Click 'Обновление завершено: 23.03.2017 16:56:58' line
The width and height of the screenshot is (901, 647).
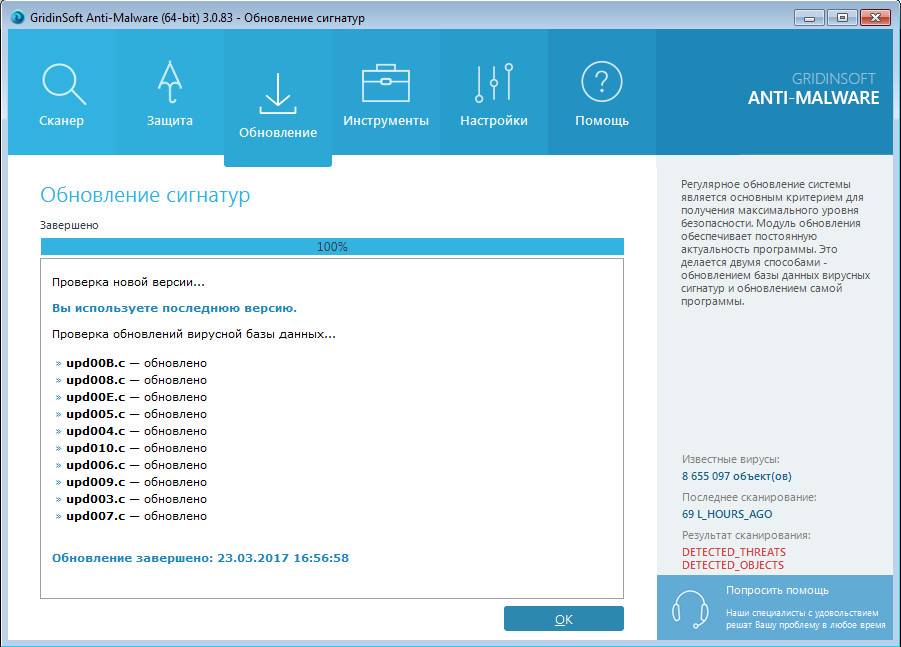pyautogui.click(x=200, y=558)
